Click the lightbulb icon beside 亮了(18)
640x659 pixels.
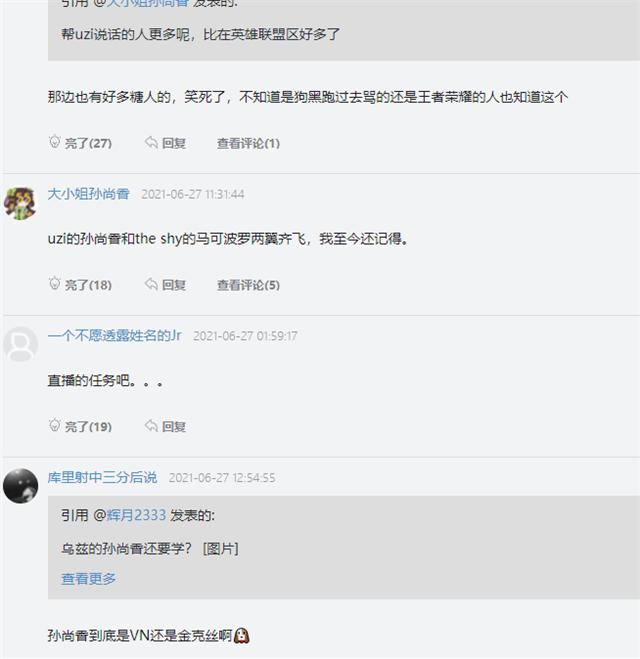(x=55, y=285)
